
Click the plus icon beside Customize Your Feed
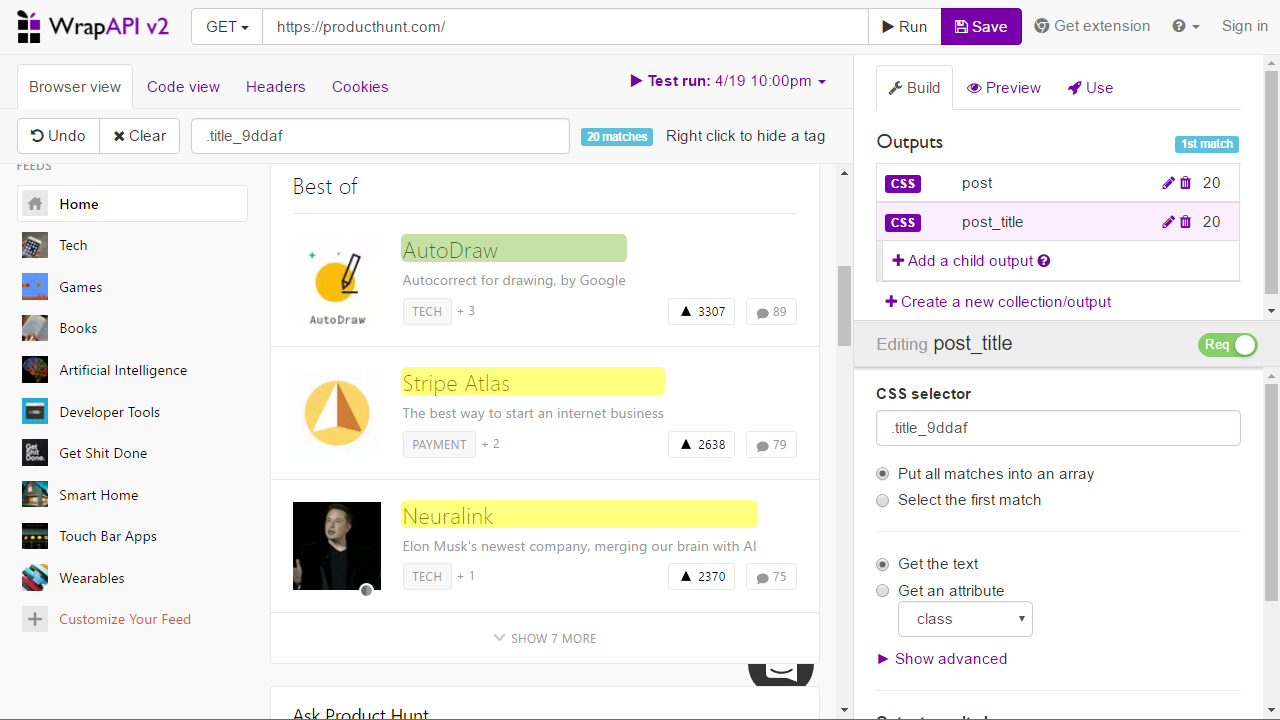(35, 619)
